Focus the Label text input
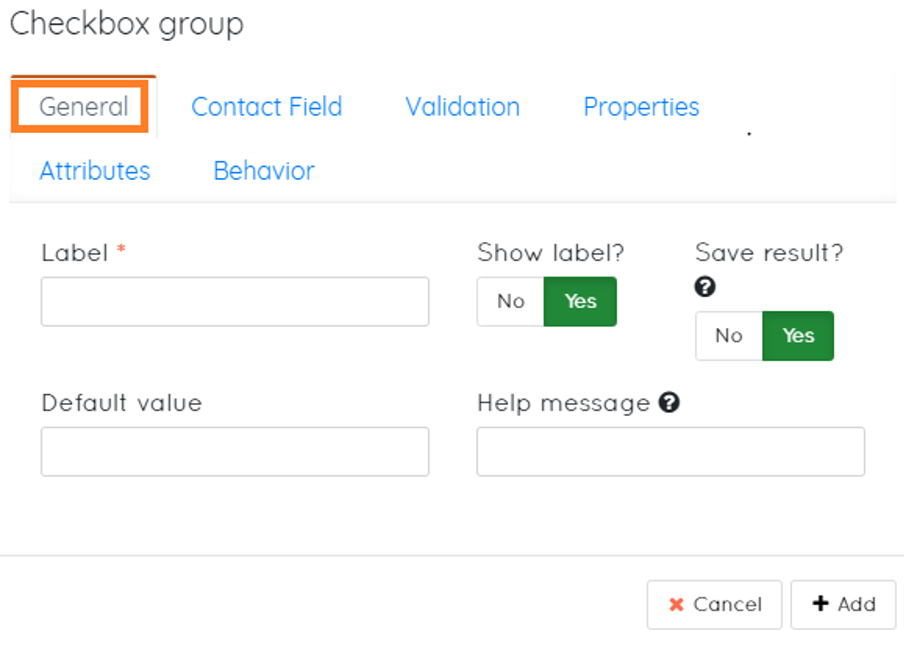904x645 pixels. [x=235, y=302]
